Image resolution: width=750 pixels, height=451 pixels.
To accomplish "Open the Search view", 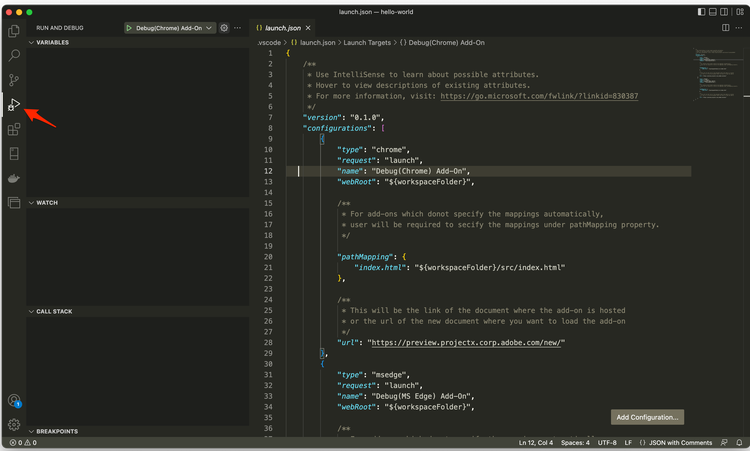I will (x=14, y=55).
